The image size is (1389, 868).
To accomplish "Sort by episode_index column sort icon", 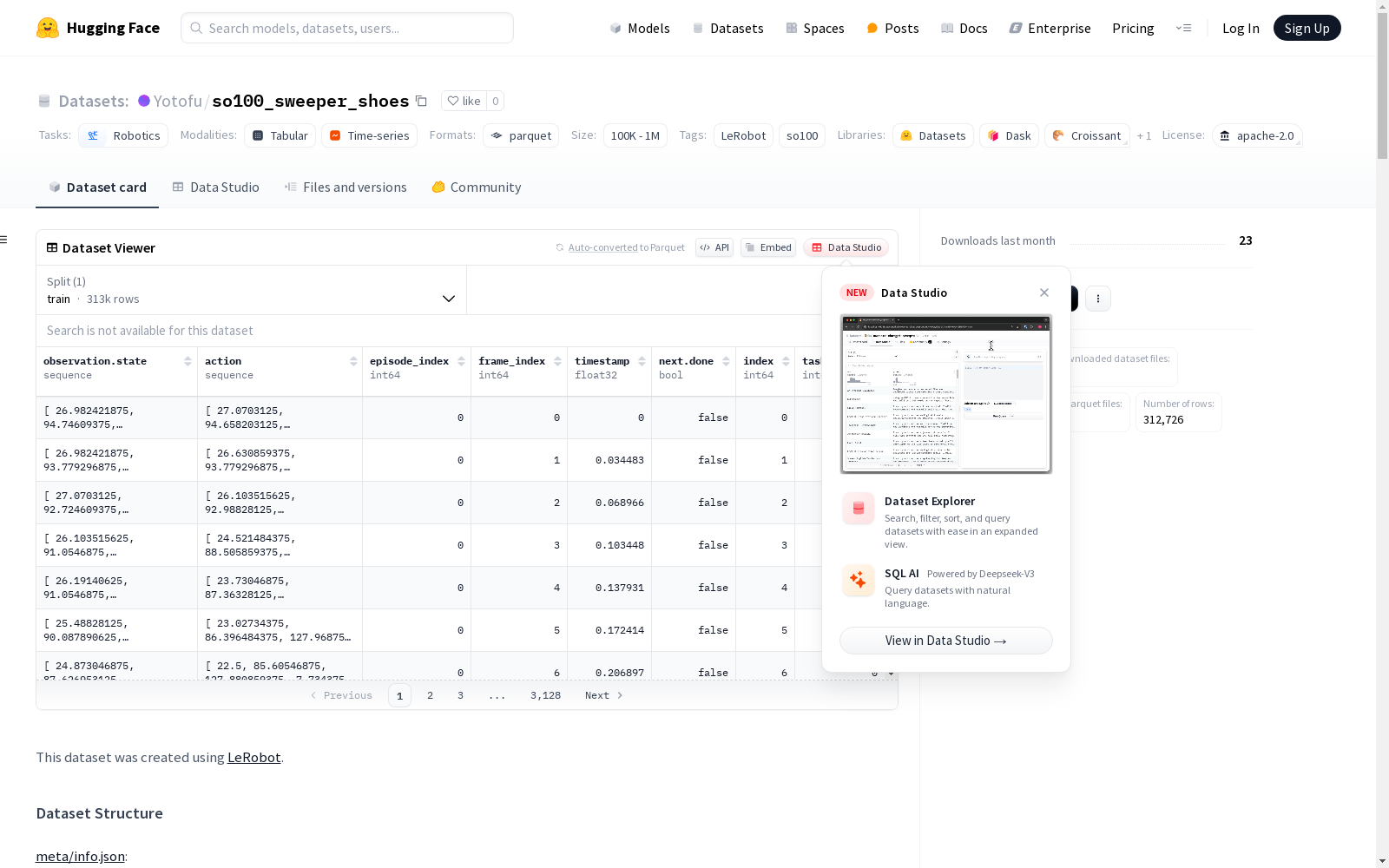I will coord(461,361).
